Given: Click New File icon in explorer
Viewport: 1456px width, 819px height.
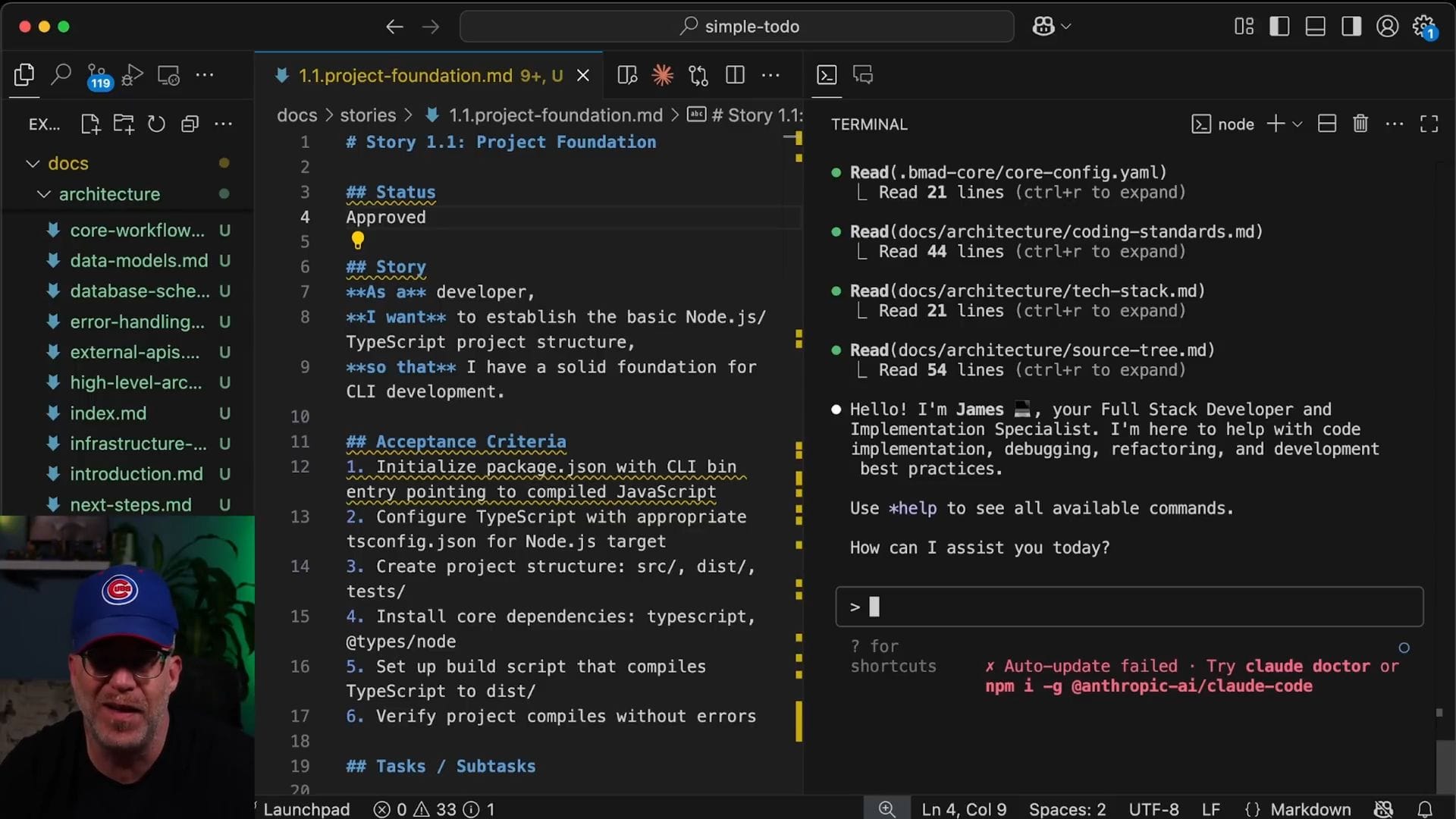Looking at the screenshot, I should 90,124.
